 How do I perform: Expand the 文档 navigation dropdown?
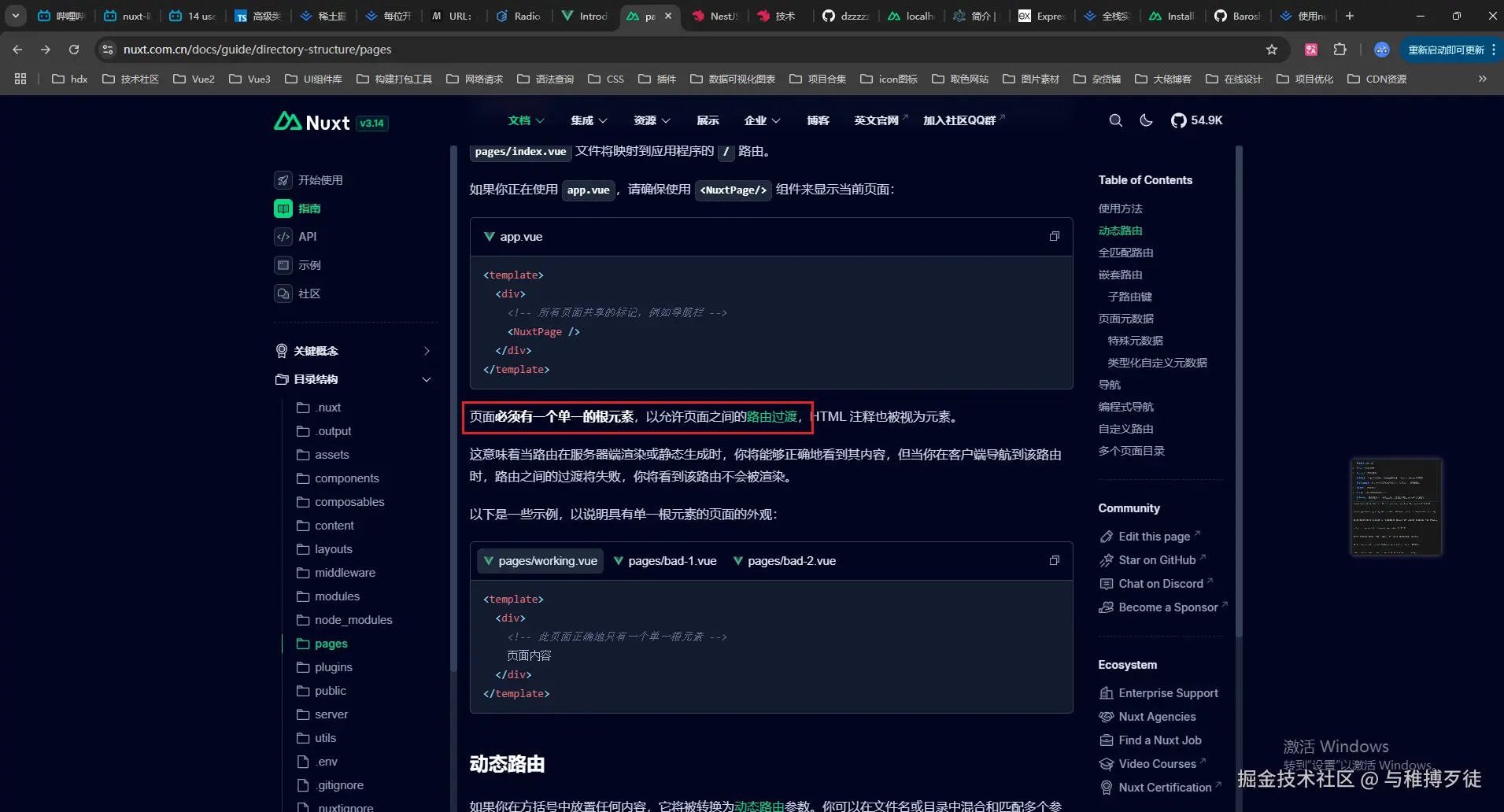[x=526, y=120]
